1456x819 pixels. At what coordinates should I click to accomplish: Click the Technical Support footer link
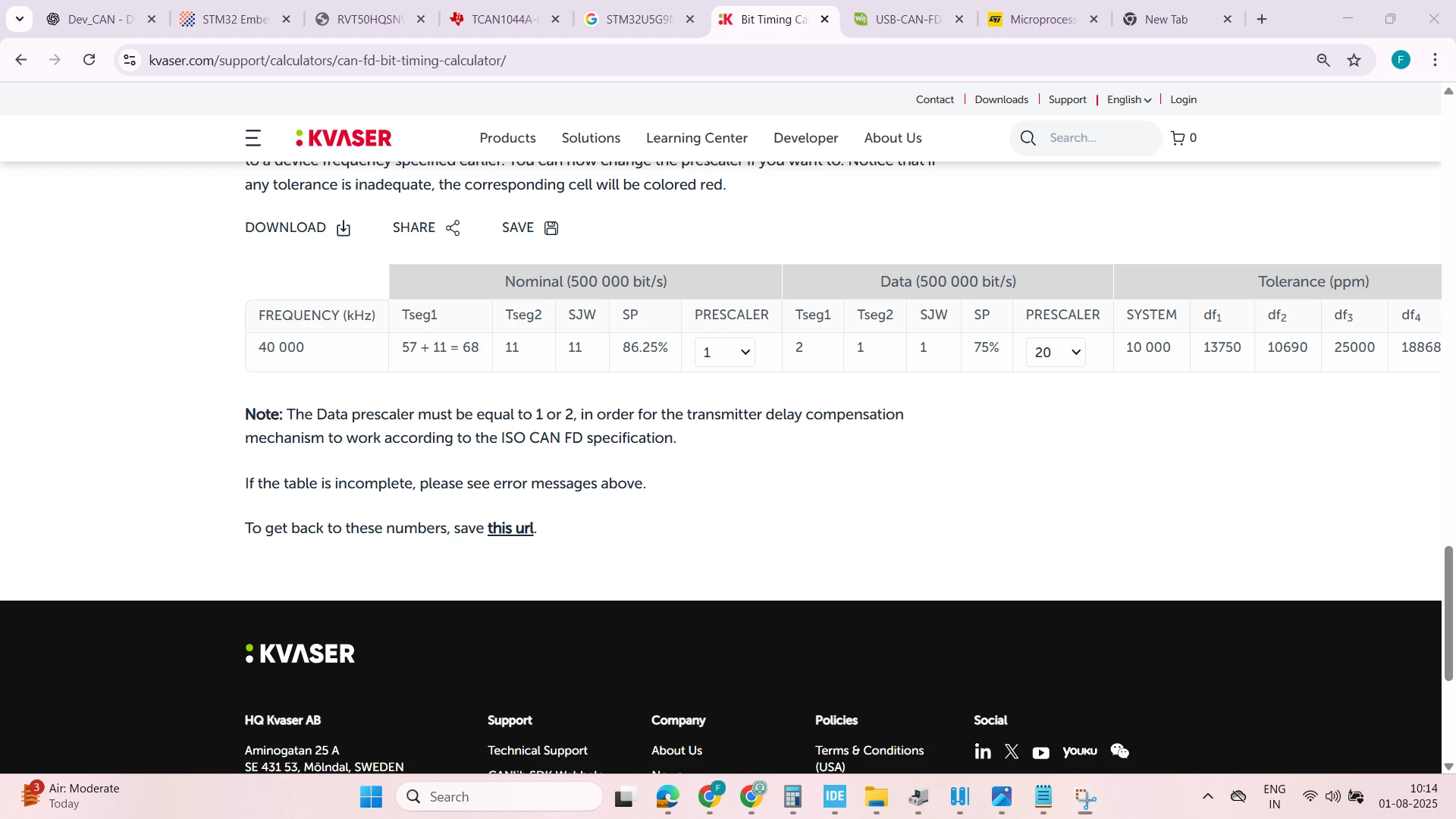coord(538,751)
